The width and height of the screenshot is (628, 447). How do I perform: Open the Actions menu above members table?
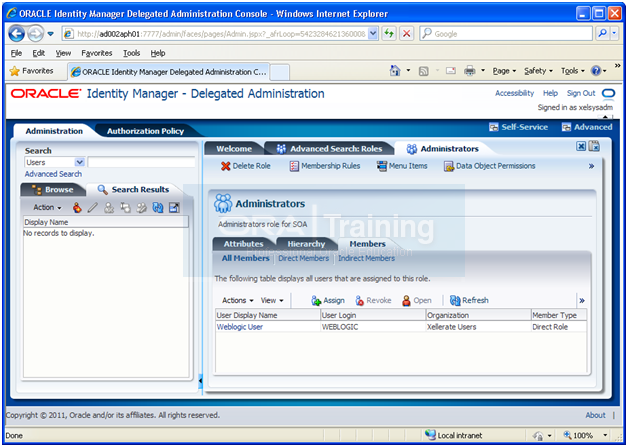coord(238,300)
